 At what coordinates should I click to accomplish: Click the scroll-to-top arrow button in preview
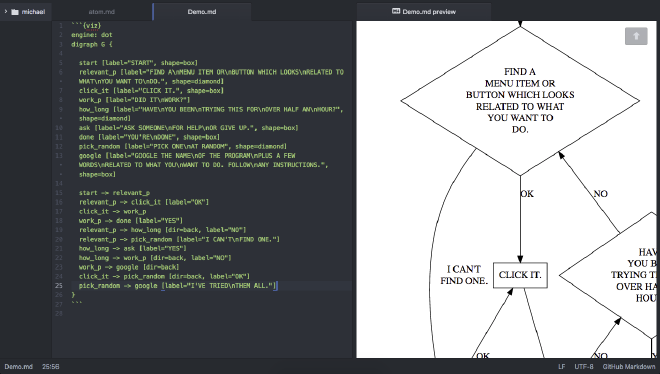tap(636, 36)
